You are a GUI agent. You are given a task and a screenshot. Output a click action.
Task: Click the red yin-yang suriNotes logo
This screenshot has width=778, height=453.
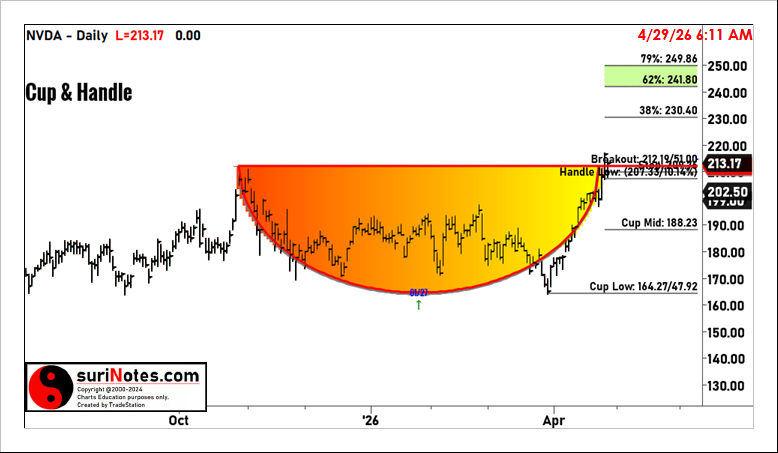[x=49, y=387]
